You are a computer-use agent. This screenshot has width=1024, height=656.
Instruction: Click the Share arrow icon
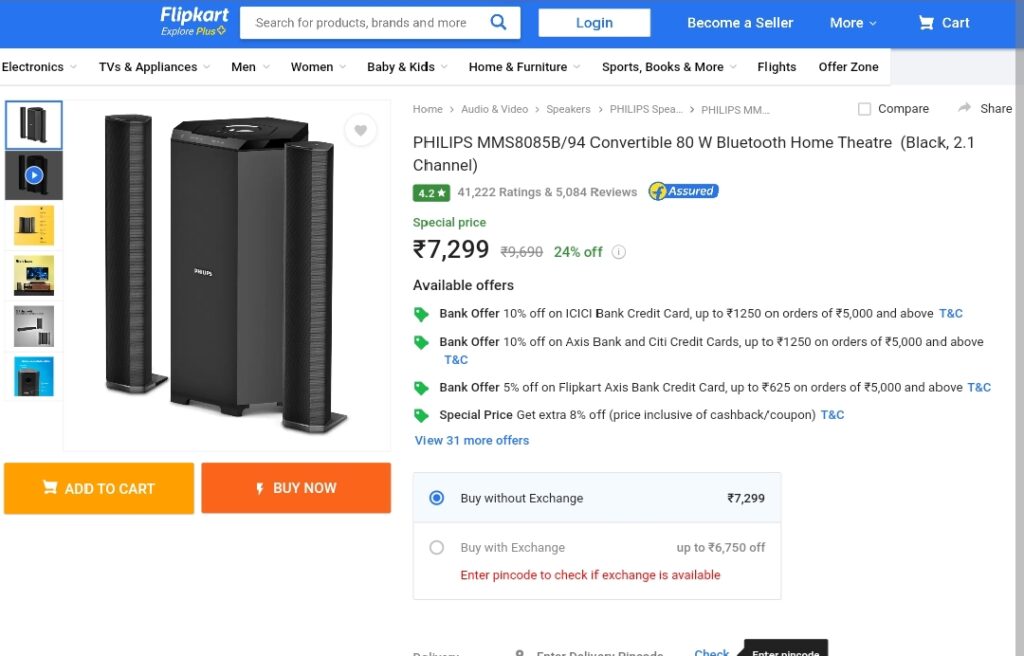click(965, 108)
